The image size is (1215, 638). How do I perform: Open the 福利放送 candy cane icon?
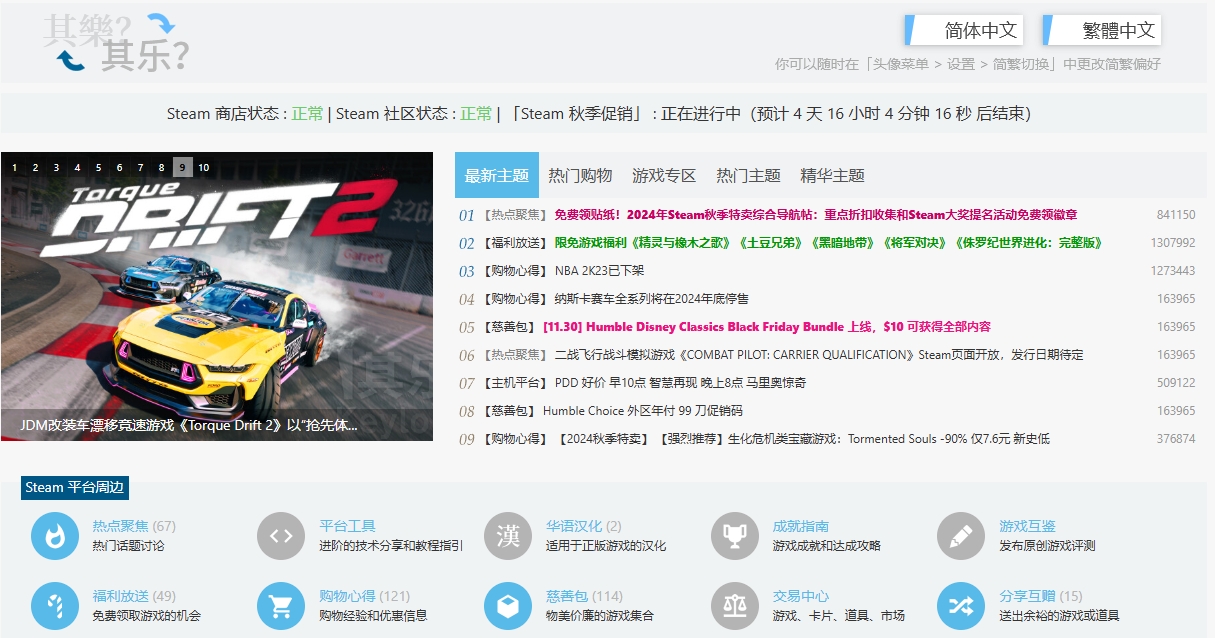(x=55, y=606)
